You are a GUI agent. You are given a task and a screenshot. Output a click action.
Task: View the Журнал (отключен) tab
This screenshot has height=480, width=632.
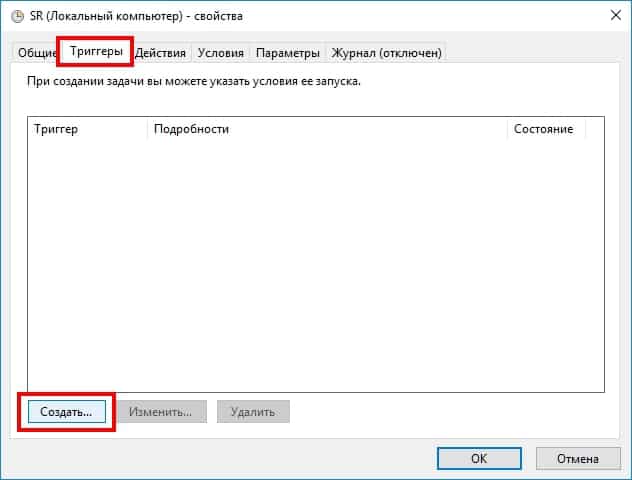pyautogui.click(x=386, y=53)
